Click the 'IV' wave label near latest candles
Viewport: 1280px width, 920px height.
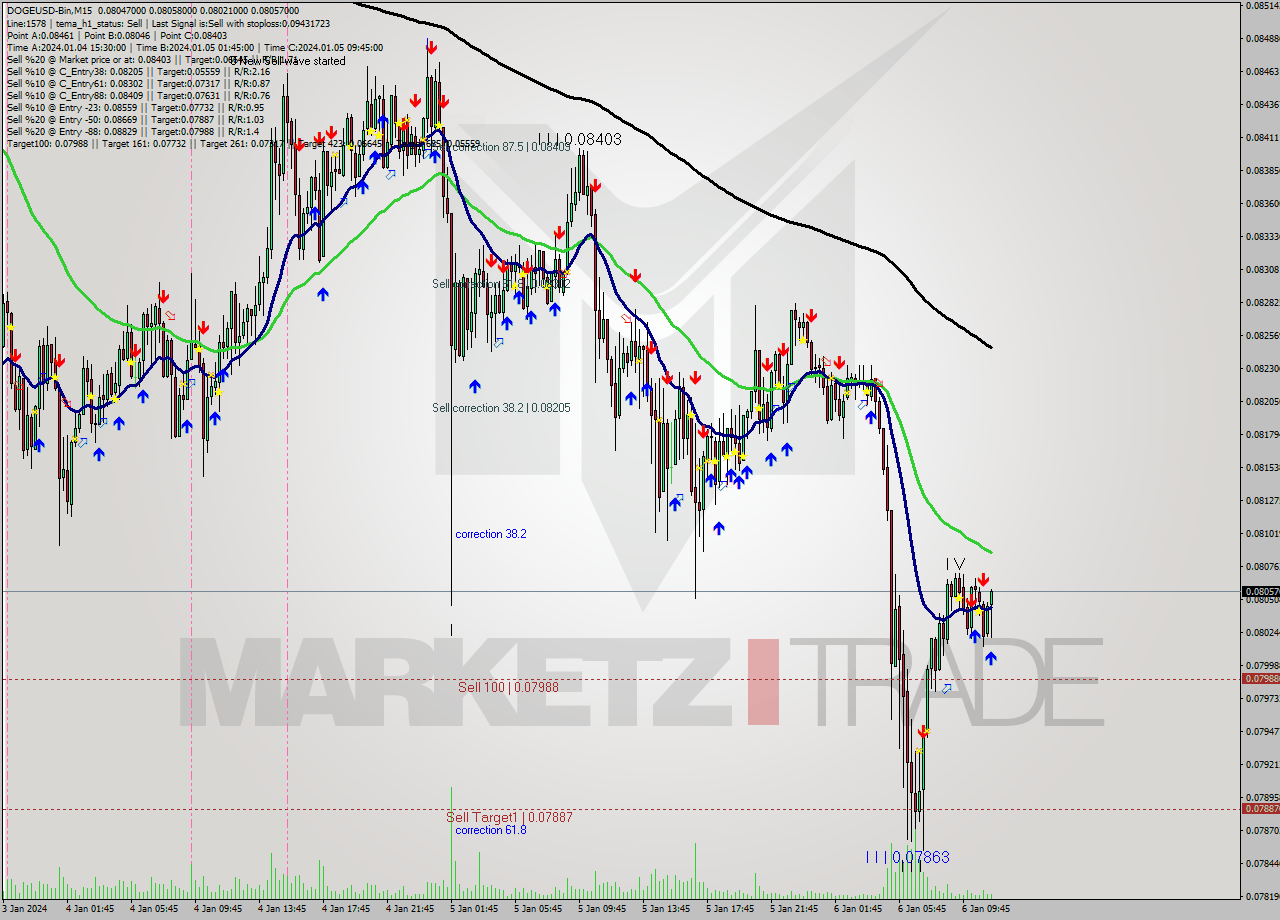(956, 564)
